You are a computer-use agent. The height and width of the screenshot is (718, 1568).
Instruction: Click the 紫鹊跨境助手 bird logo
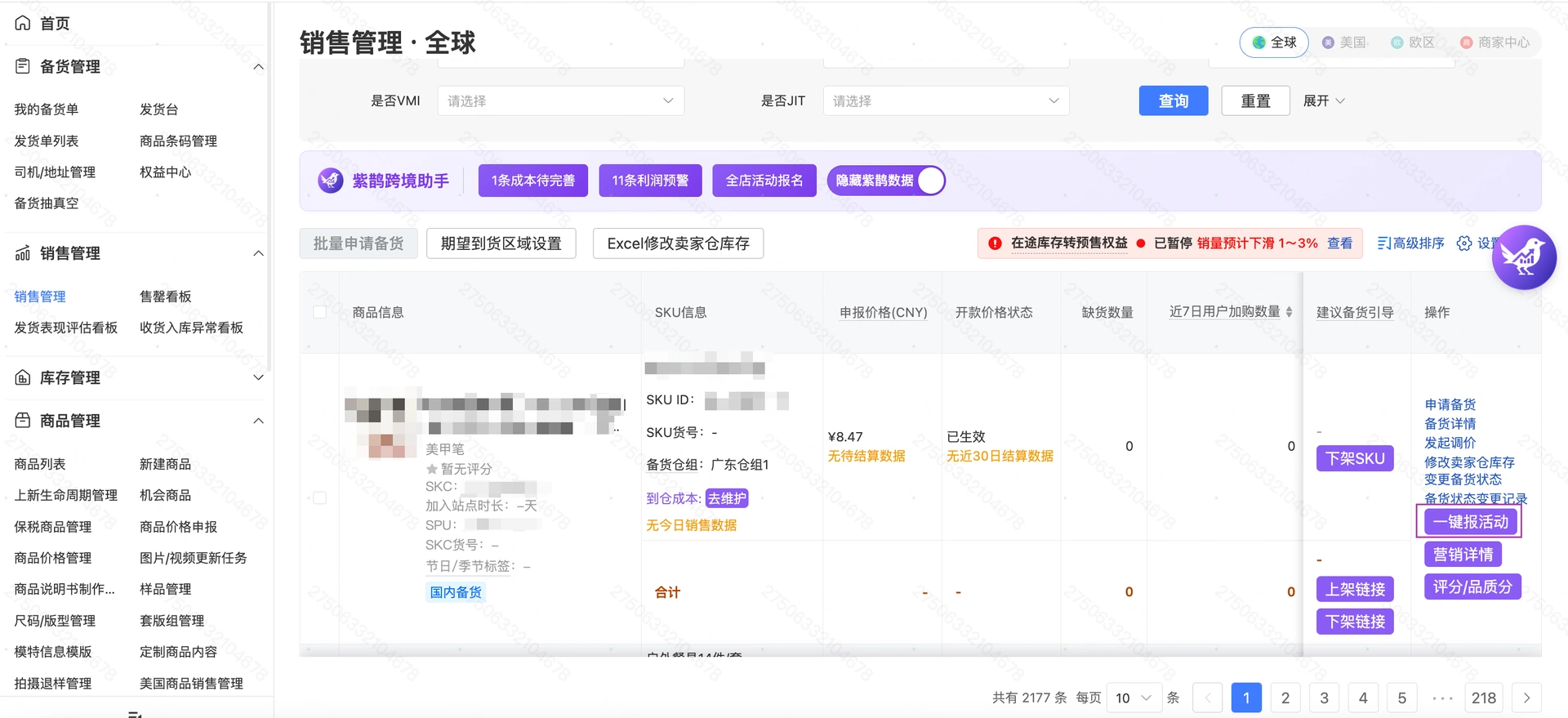pos(331,181)
